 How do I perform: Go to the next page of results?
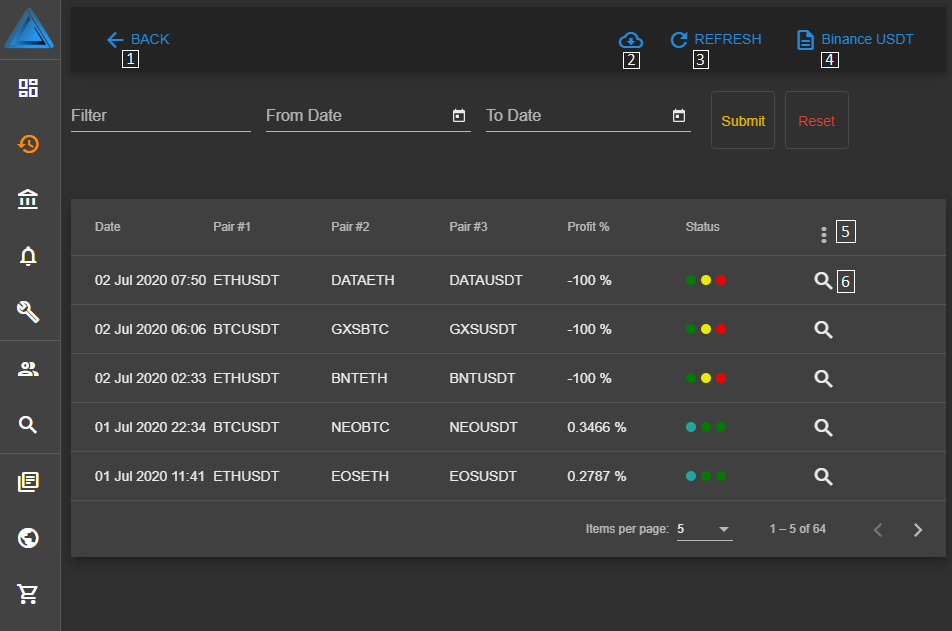[918, 530]
